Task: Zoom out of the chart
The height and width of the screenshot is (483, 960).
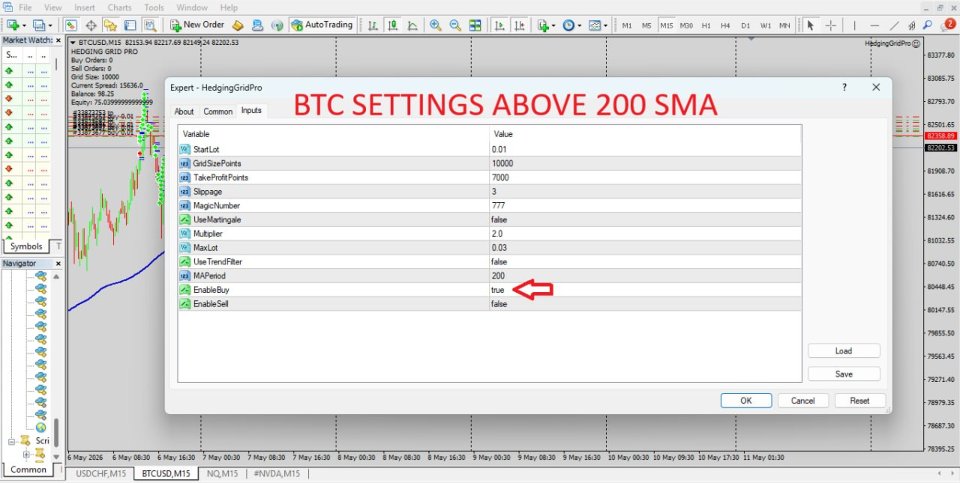Action: (x=455, y=25)
